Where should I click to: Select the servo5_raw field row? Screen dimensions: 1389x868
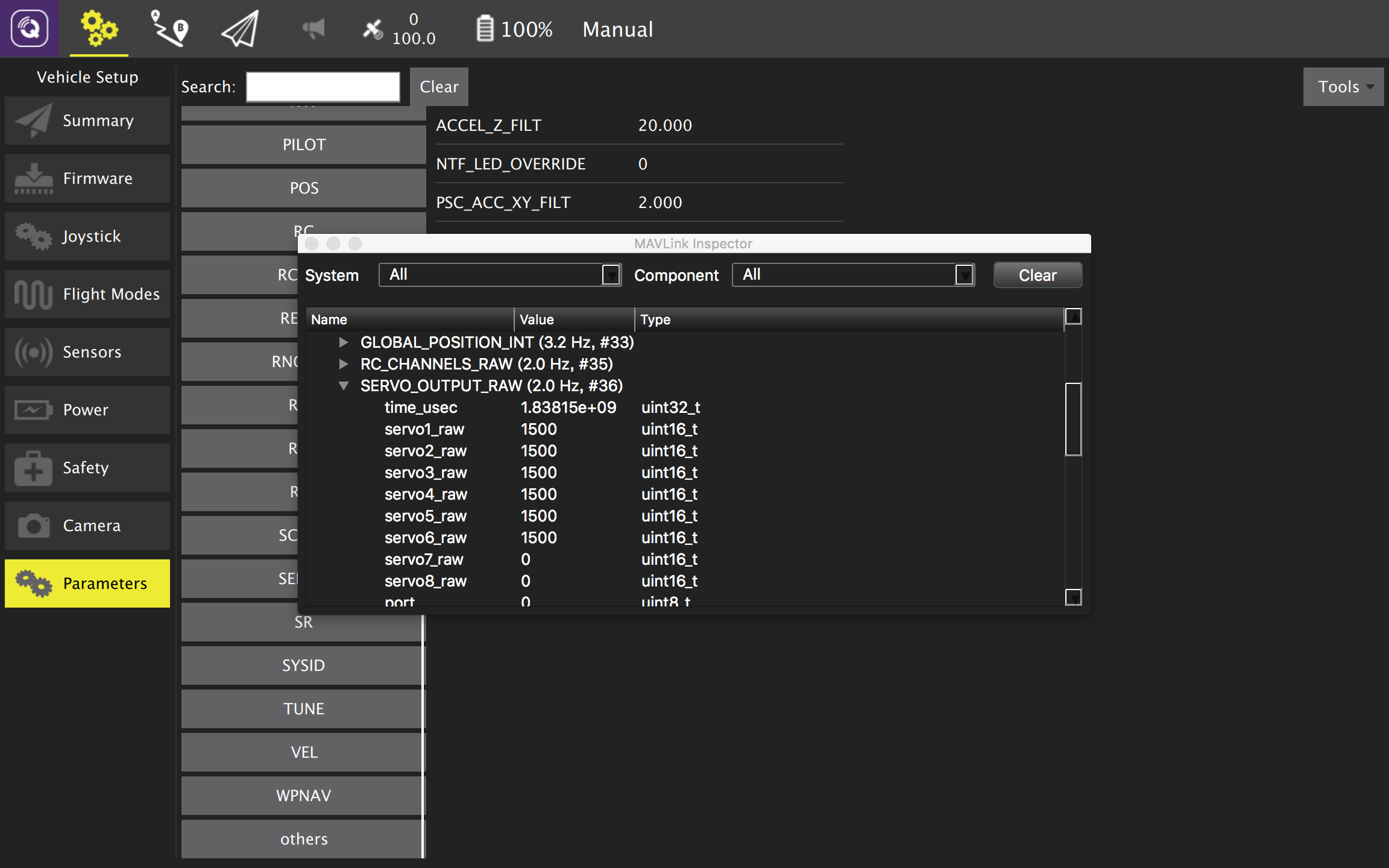tap(685, 516)
